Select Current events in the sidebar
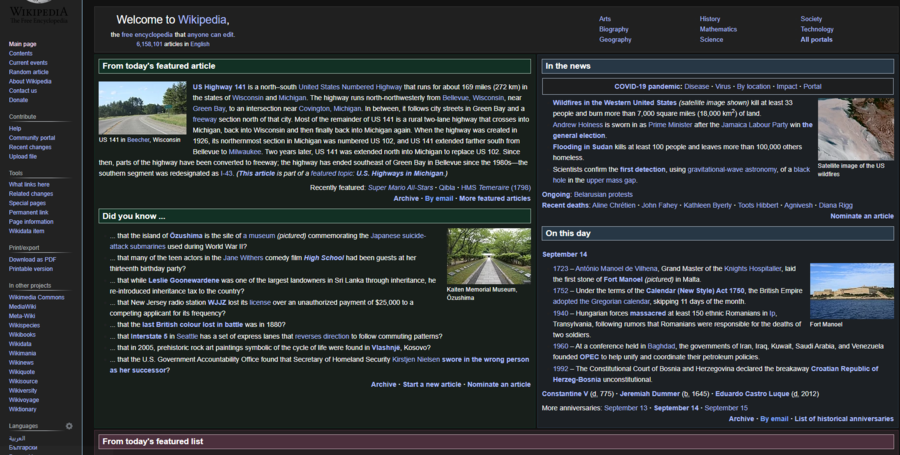This screenshot has width=900, height=455. [28, 63]
